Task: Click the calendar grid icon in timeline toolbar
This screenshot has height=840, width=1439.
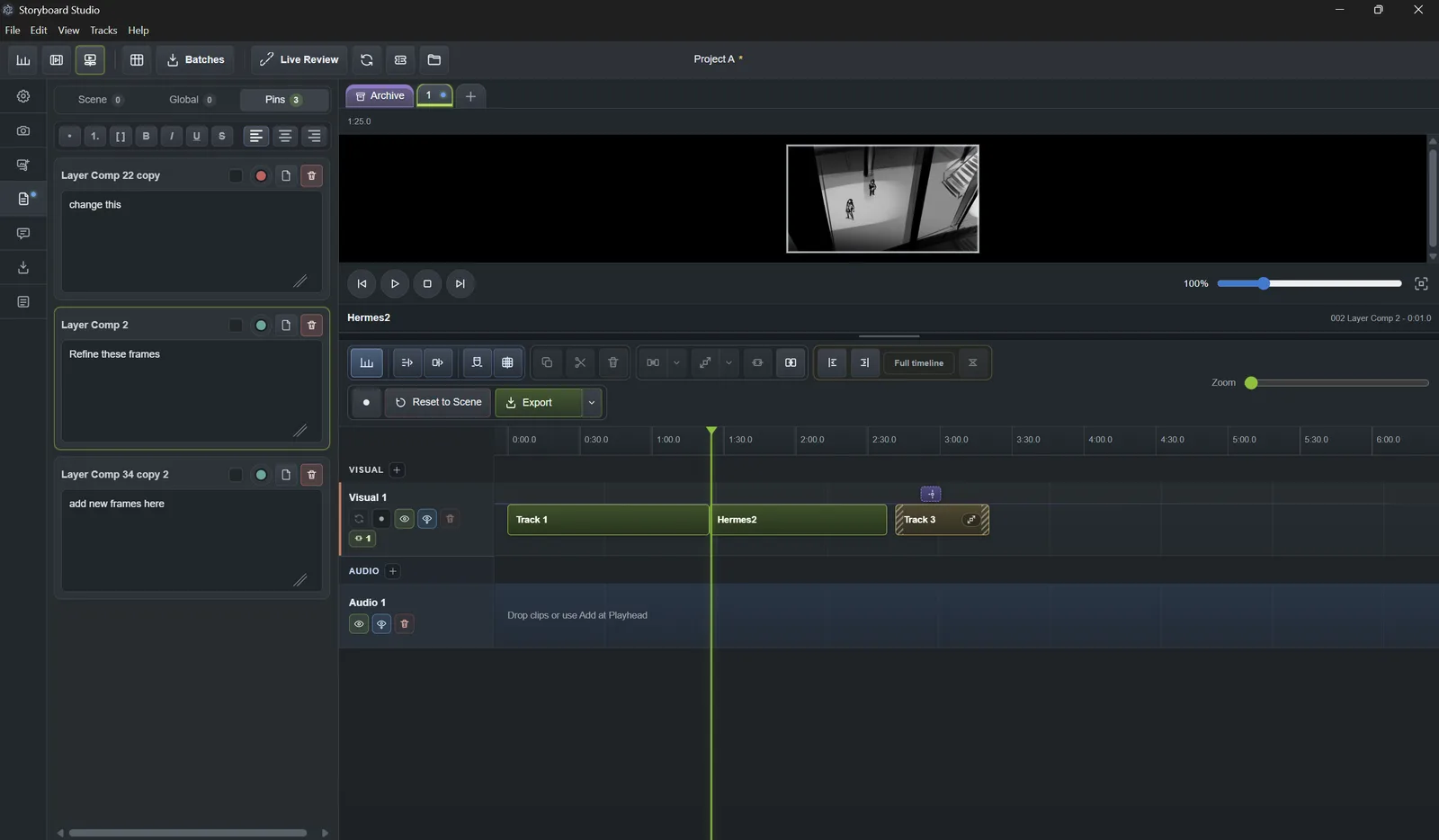Action: 507,362
